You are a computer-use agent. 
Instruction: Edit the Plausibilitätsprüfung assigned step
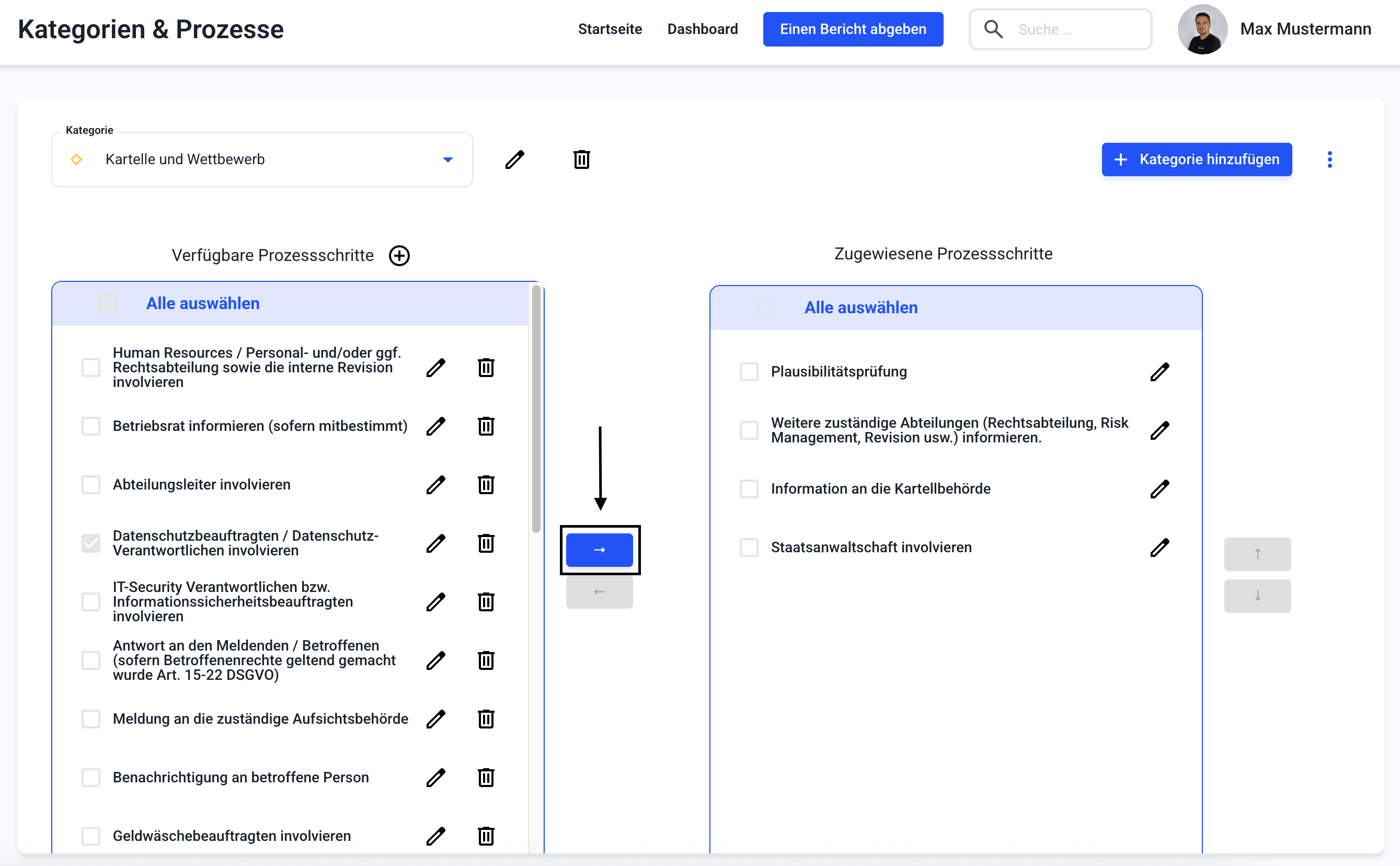tap(1159, 372)
